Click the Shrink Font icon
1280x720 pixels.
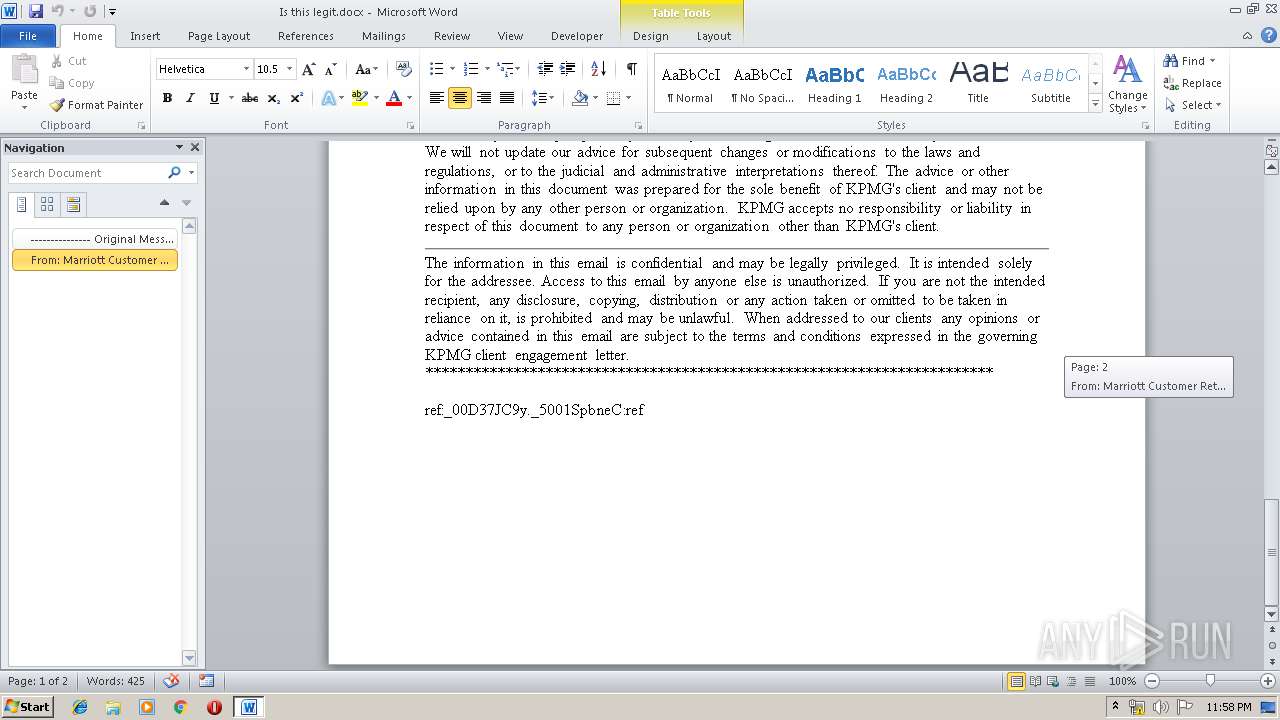[x=331, y=69]
